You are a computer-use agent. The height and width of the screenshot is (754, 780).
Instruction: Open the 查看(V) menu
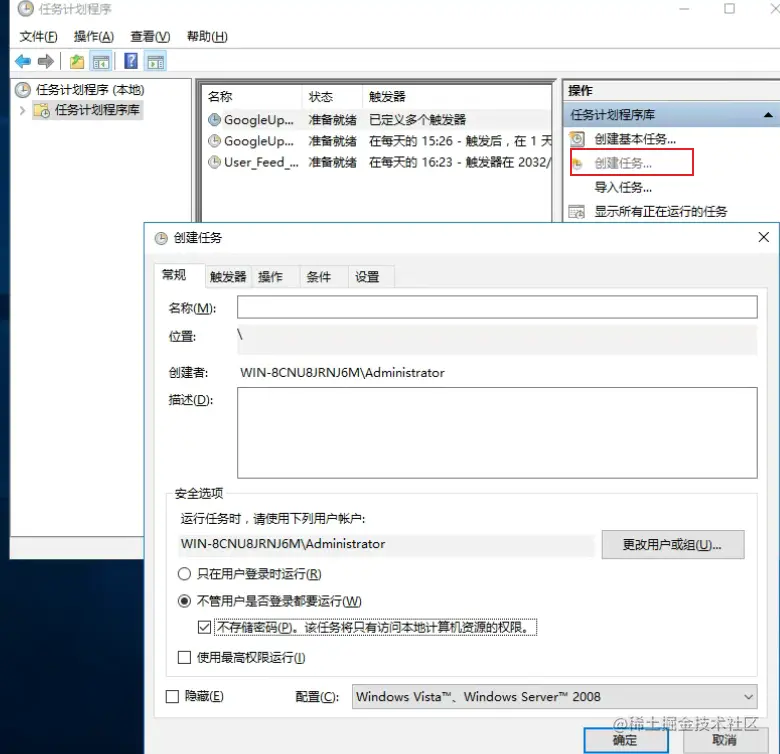pyautogui.click(x=150, y=36)
